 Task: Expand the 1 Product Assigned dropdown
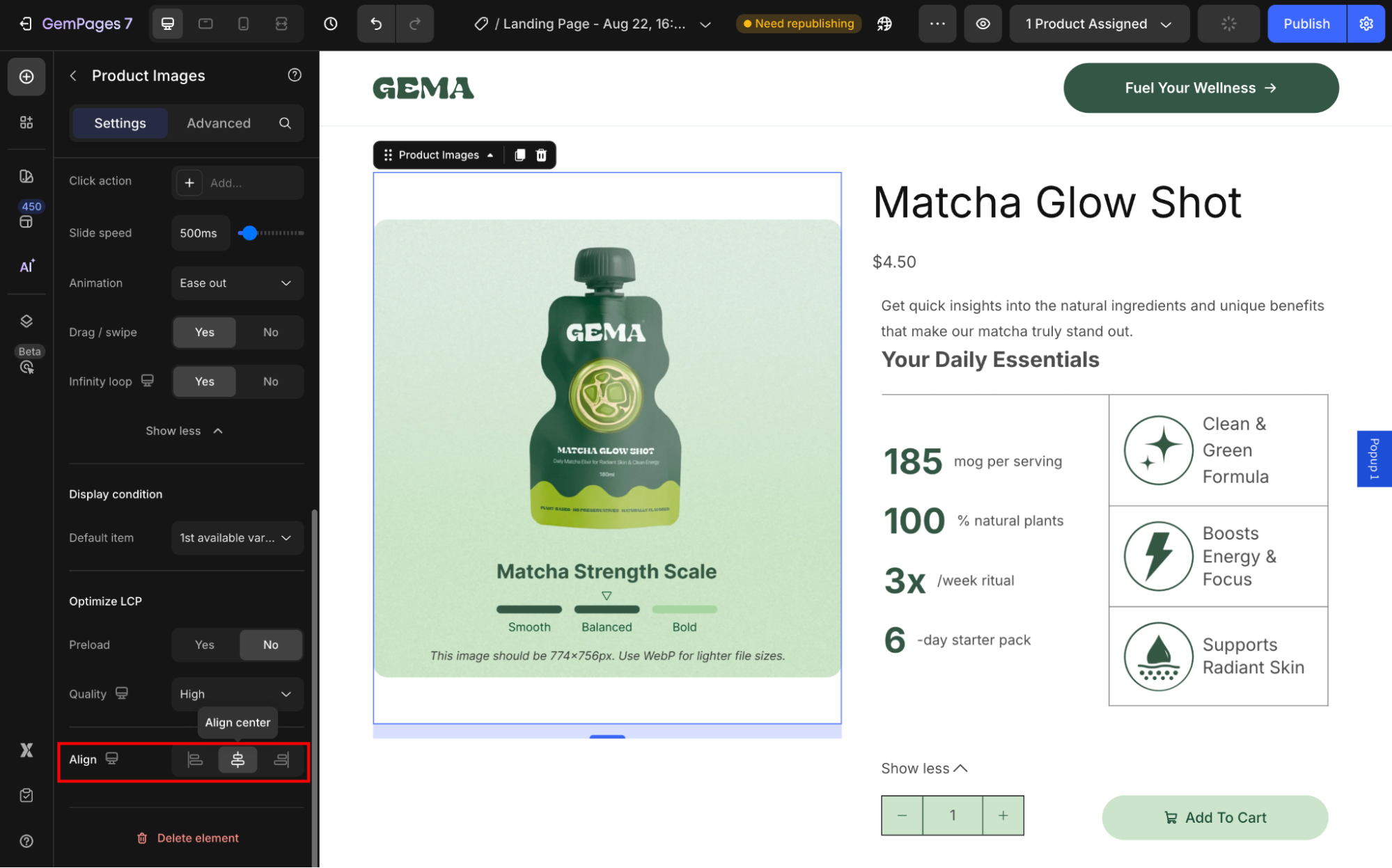pyautogui.click(x=1098, y=24)
